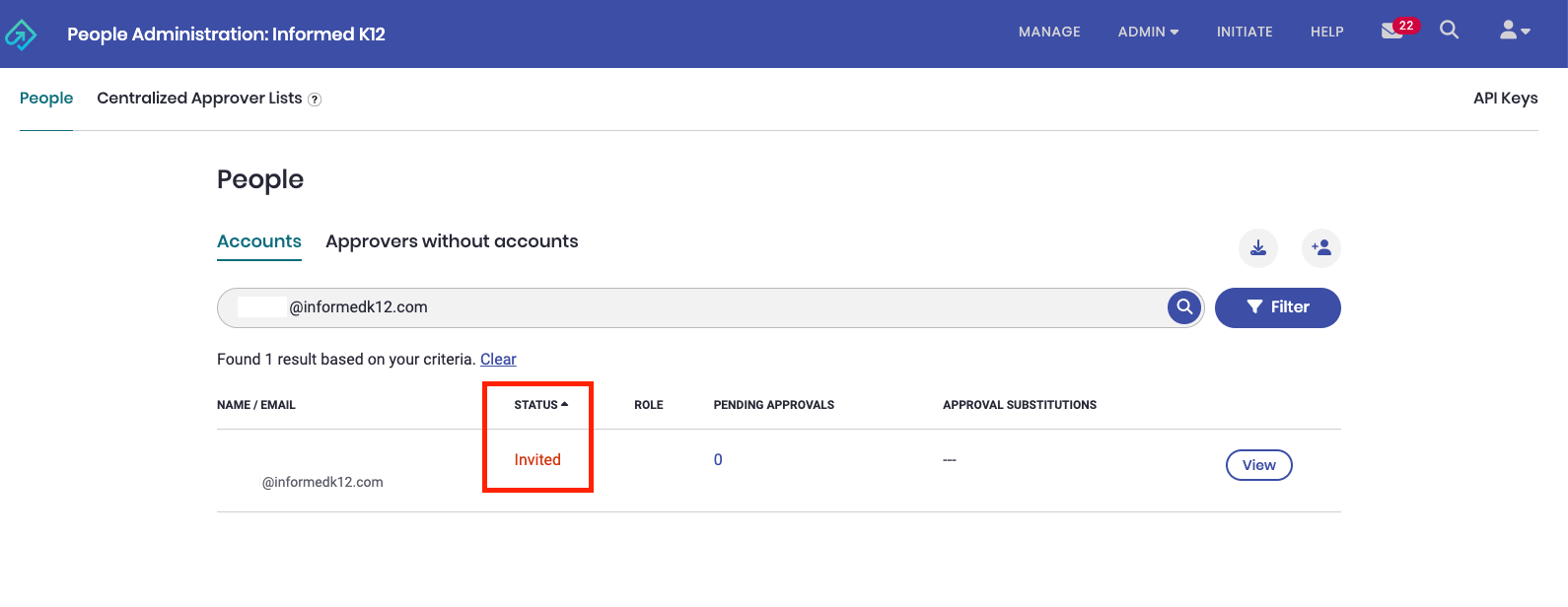The image size is (1568, 607).
Task: Open the INITIATE menu item
Action: [x=1245, y=33]
